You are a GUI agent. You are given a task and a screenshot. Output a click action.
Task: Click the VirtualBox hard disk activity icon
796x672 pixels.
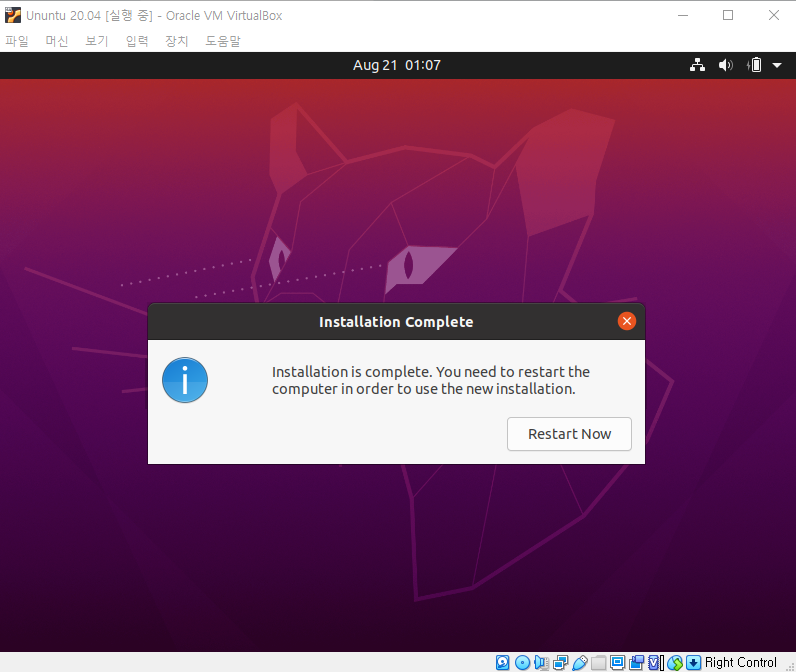pos(503,662)
